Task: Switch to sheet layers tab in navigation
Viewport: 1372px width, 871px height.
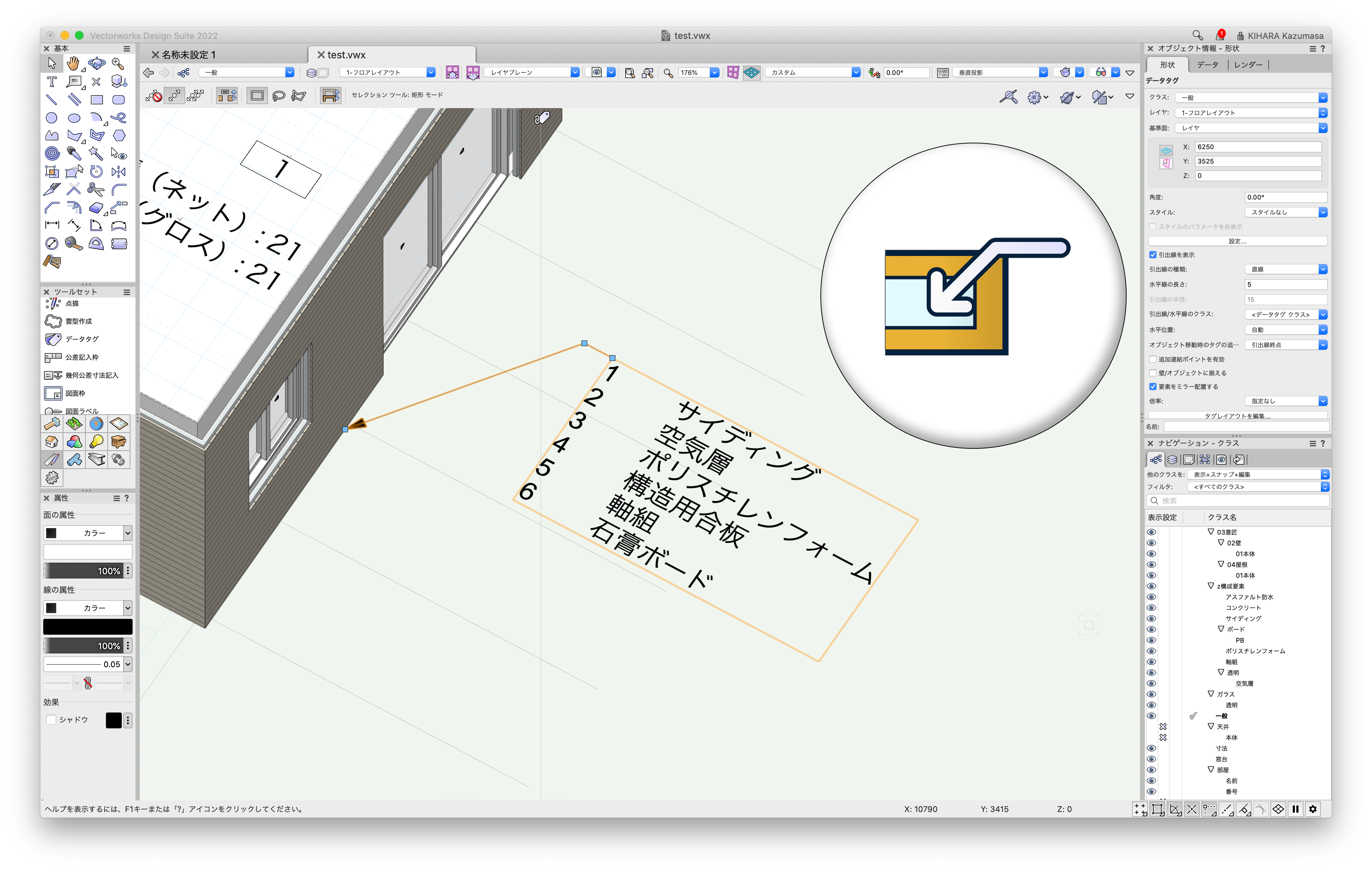Action: point(1189,459)
